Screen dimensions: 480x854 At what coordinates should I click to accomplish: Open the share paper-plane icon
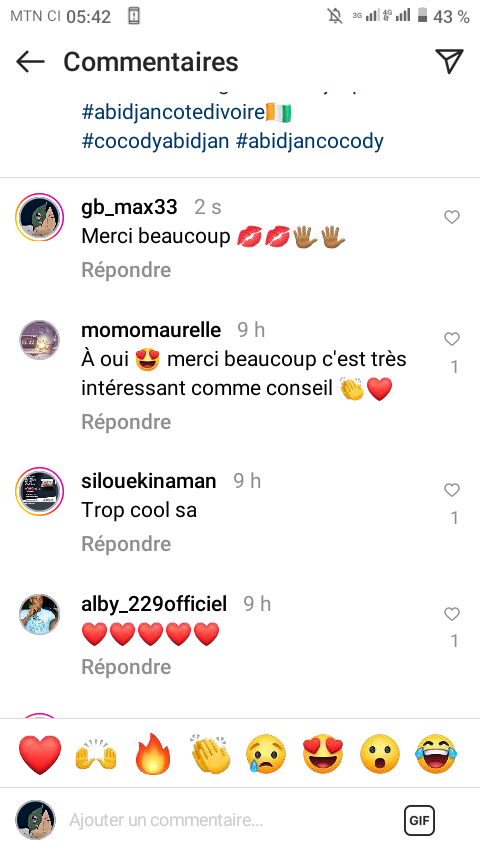pos(449,61)
